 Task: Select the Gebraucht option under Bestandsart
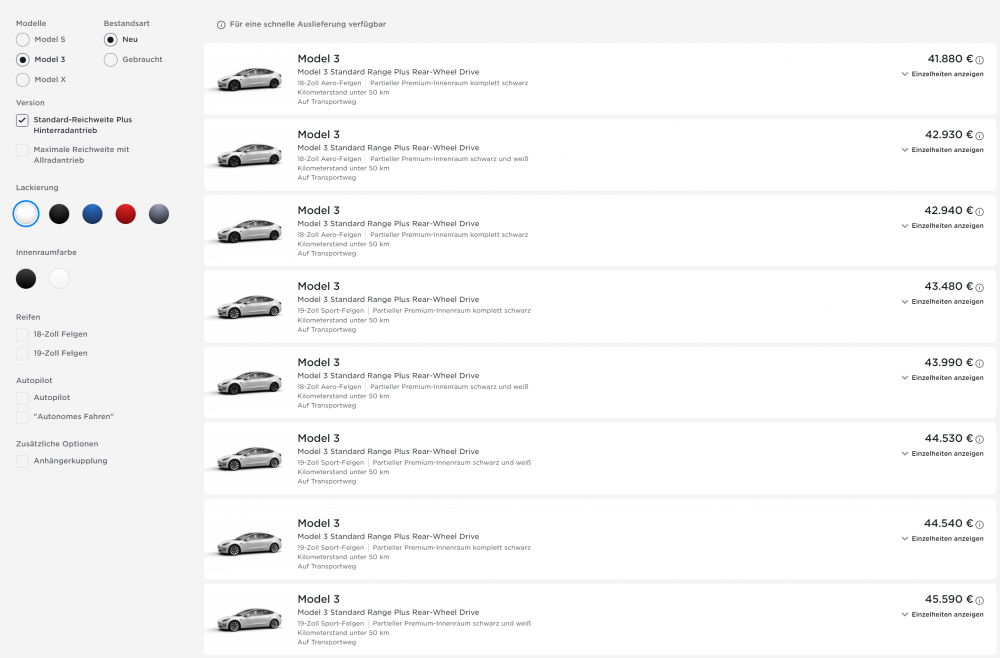click(110, 59)
